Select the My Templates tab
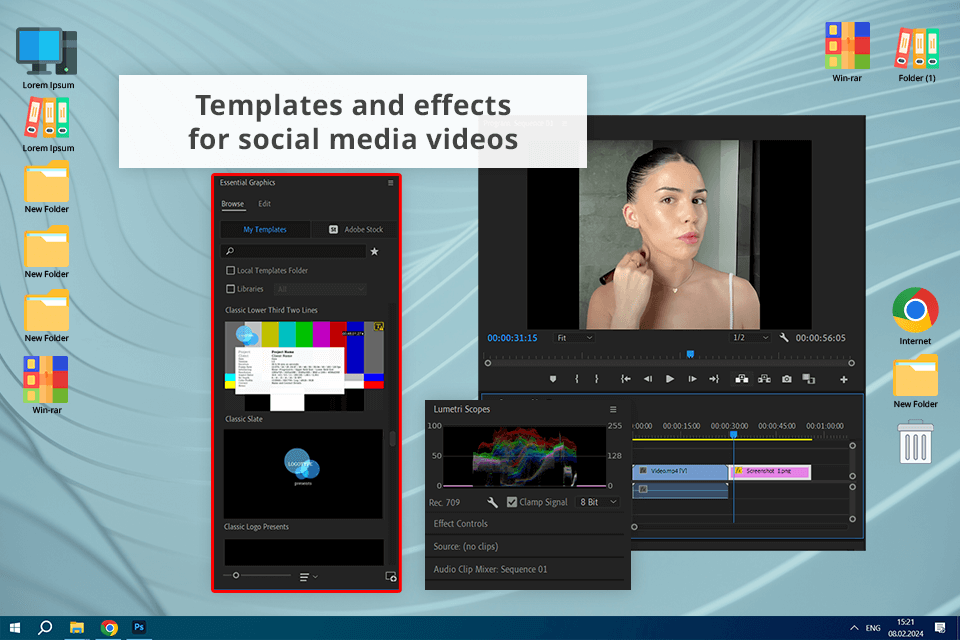This screenshot has width=960, height=640. pyautogui.click(x=265, y=230)
